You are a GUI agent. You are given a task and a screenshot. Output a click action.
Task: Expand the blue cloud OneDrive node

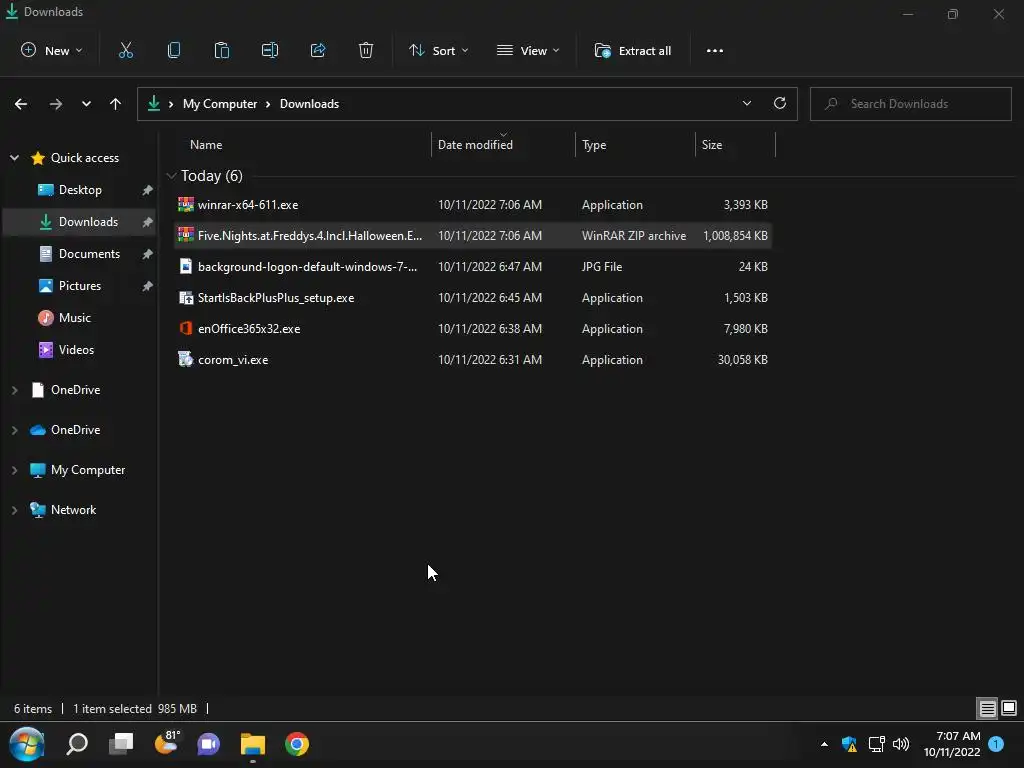tap(14, 430)
